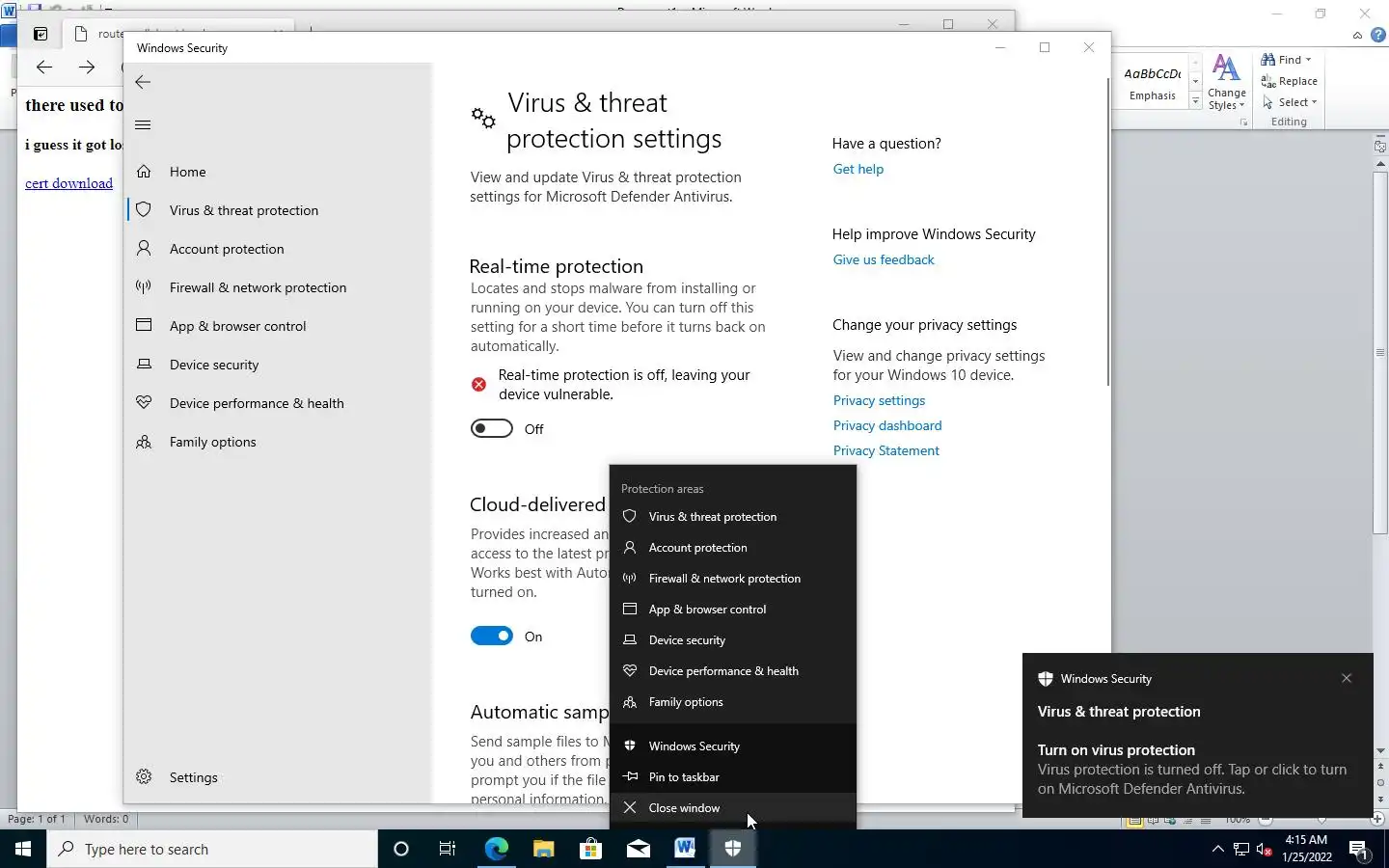Image resolution: width=1389 pixels, height=868 pixels.
Task: Switch to Word from the taskbar
Action: click(685, 849)
